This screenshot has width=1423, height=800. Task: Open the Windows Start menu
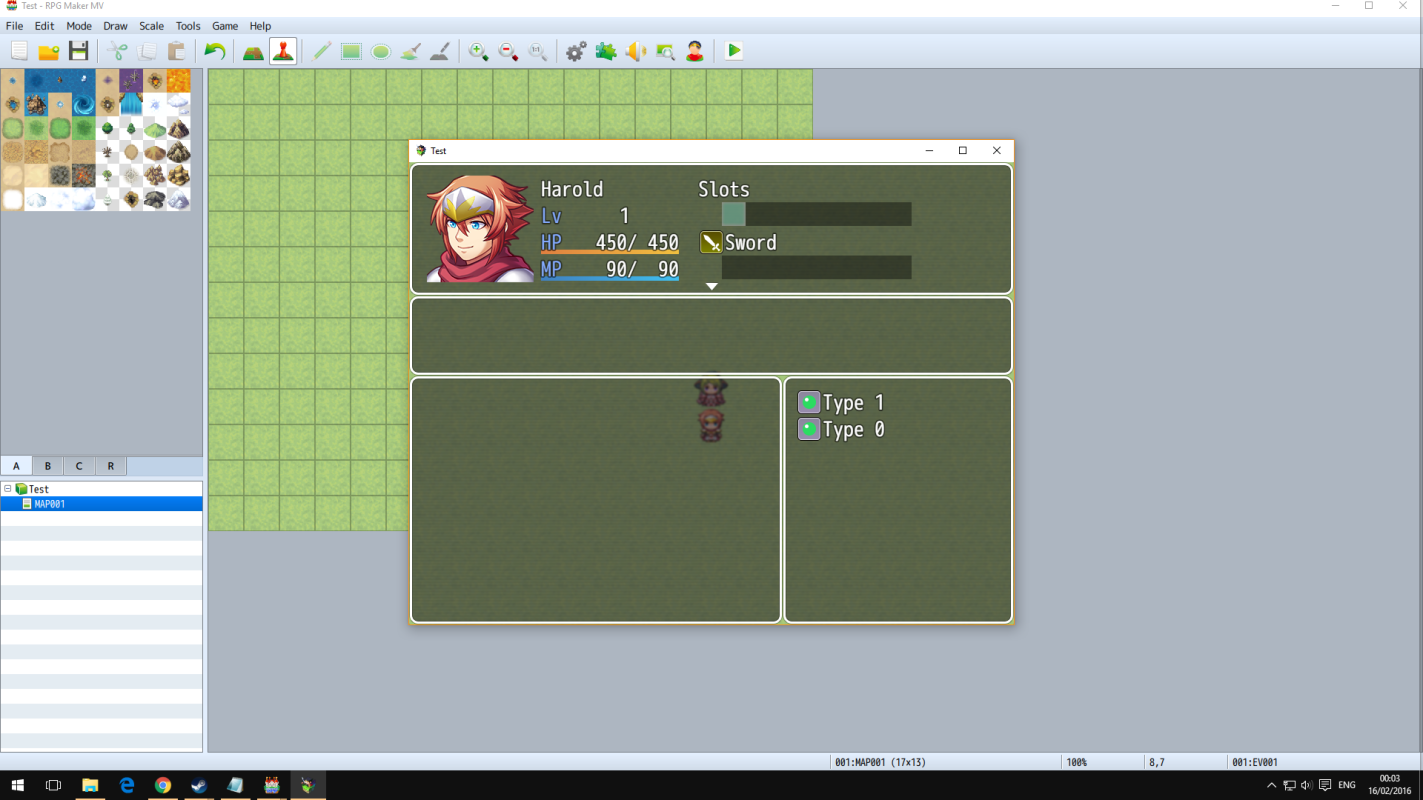tap(17, 785)
